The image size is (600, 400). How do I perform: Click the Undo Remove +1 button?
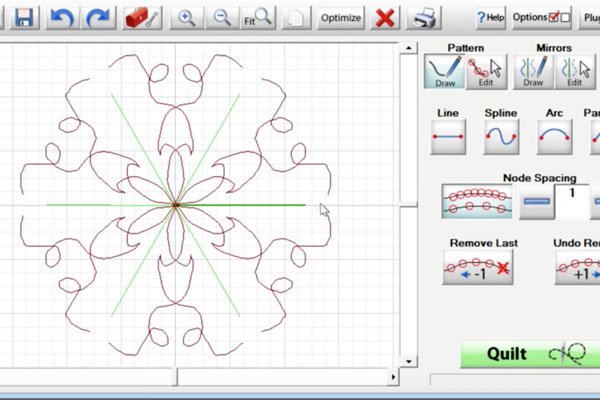point(578,267)
